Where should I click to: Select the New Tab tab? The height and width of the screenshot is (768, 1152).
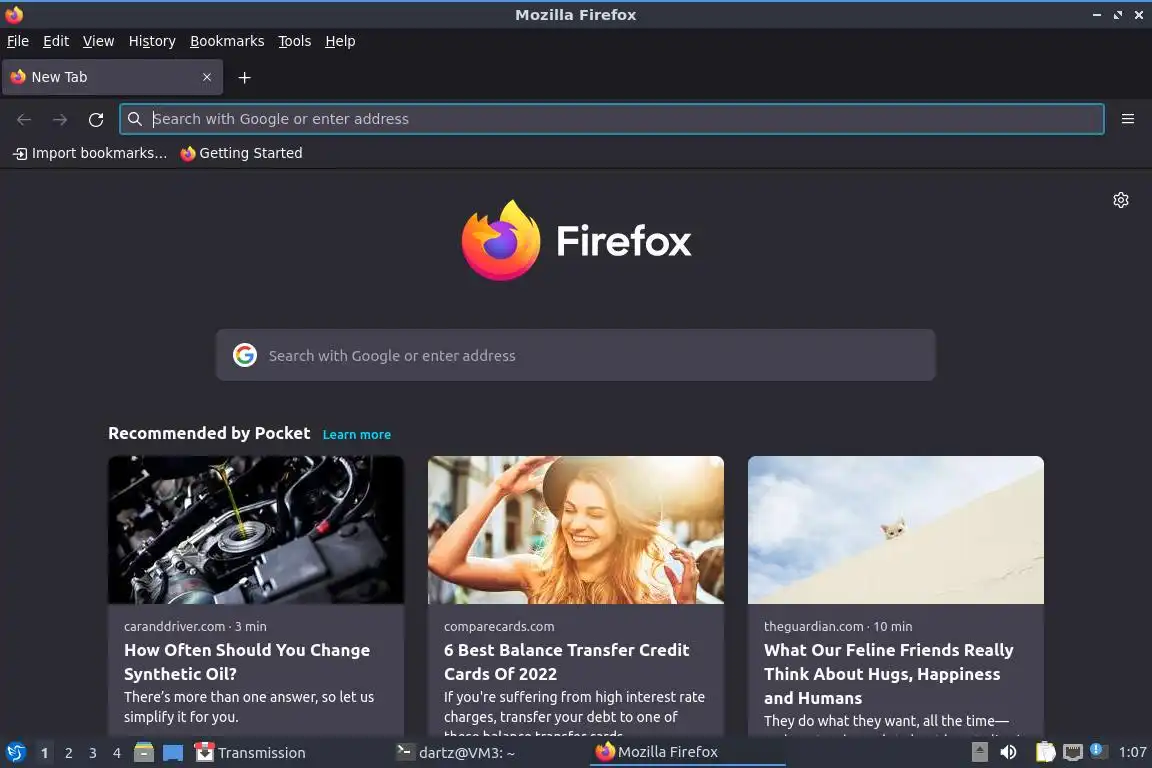[112, 77]
